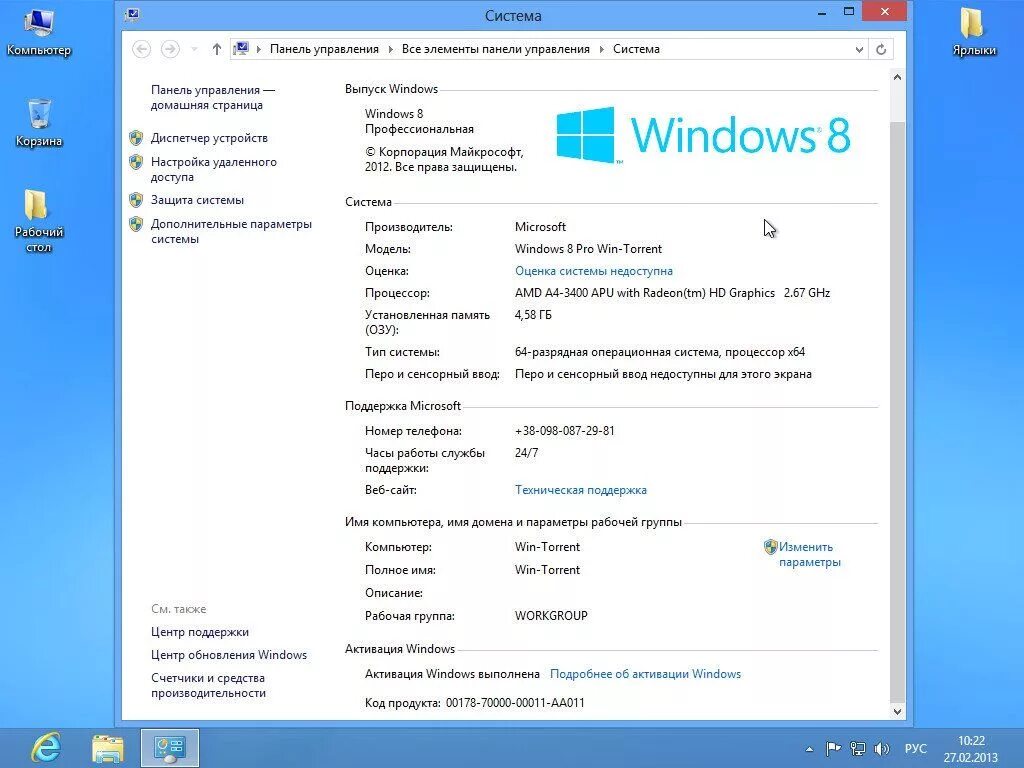Click the volume speaker icon

pos(882,748)
